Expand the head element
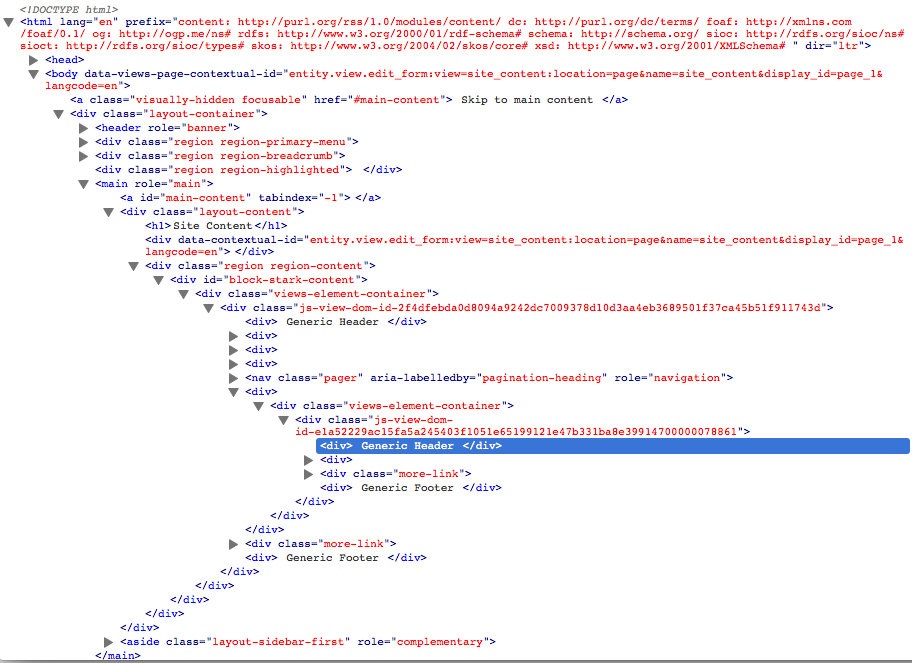912x663 pixels. click(34, 59)
